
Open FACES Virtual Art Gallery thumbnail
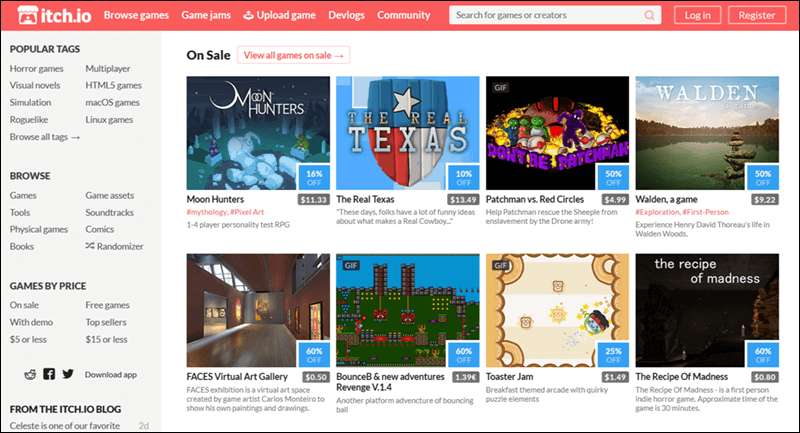[258, 311]
